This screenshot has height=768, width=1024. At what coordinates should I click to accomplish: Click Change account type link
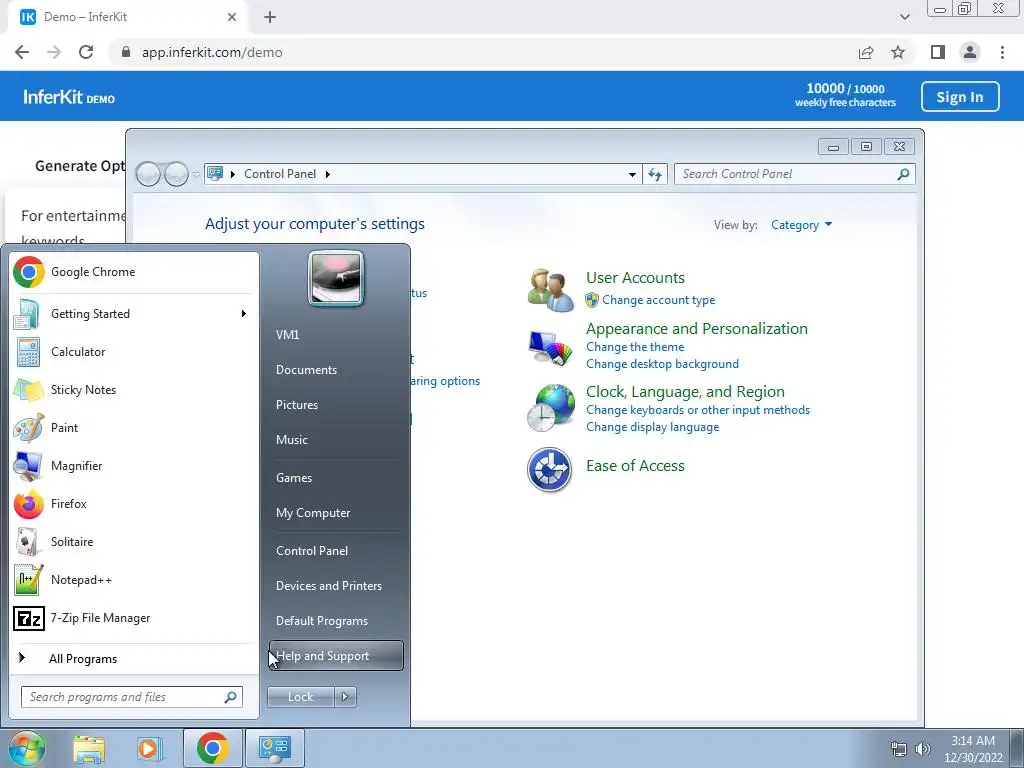(x=658, y=300)
